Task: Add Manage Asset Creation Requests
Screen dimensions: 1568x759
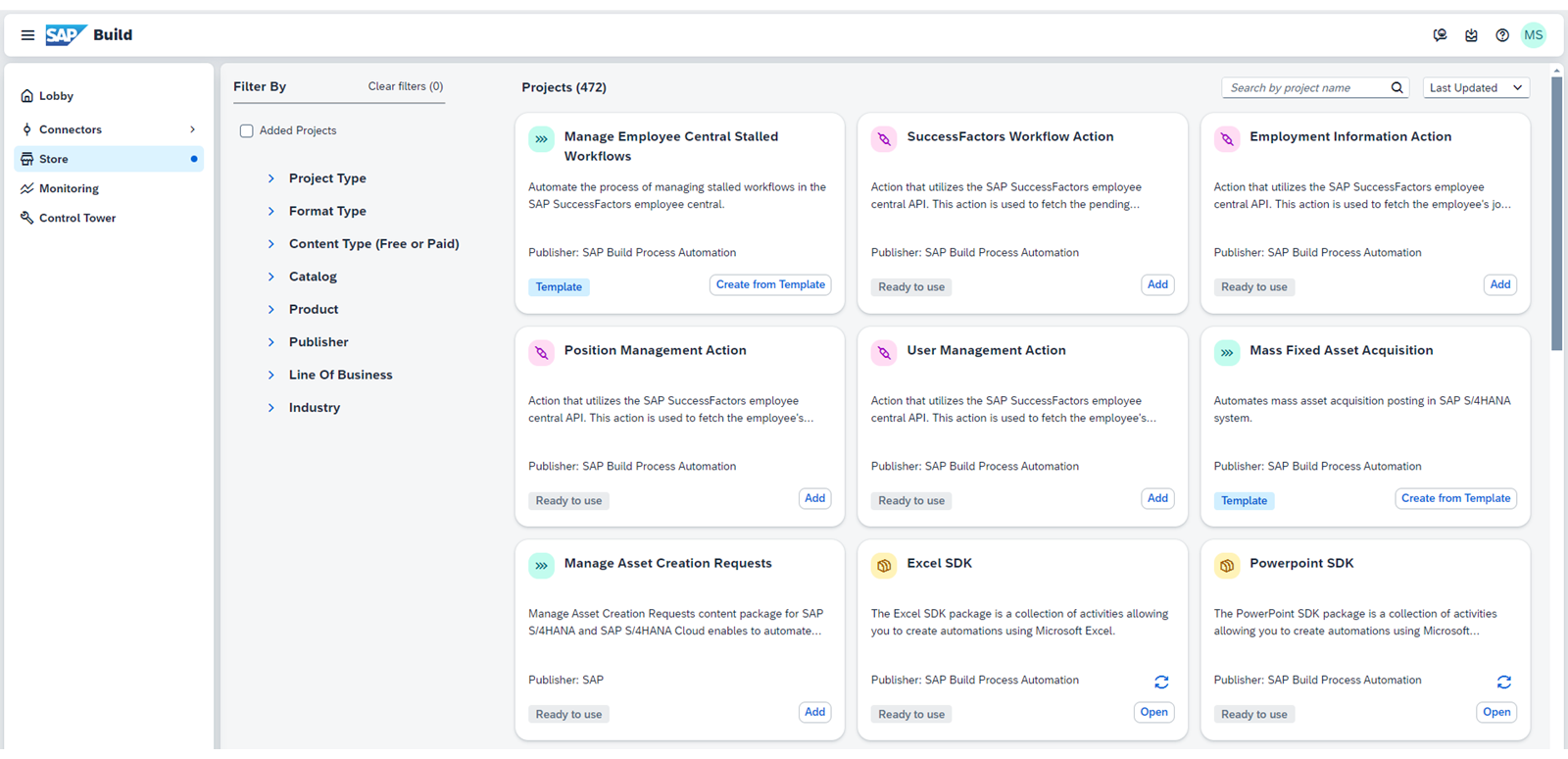Action: pos(814,712)
